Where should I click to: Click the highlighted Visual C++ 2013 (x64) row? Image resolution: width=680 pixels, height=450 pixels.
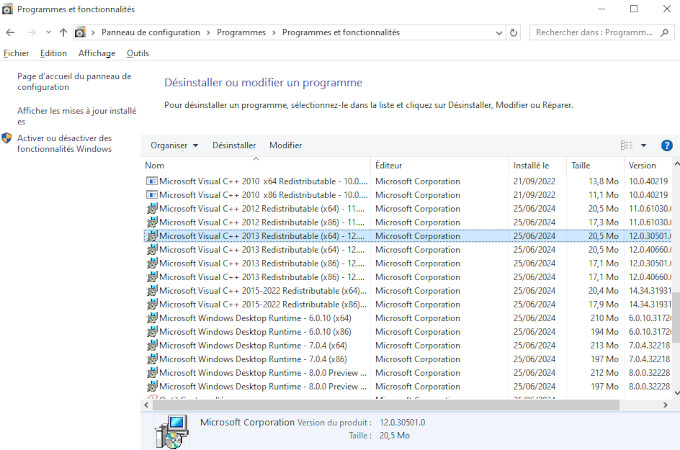click(408, 236)
